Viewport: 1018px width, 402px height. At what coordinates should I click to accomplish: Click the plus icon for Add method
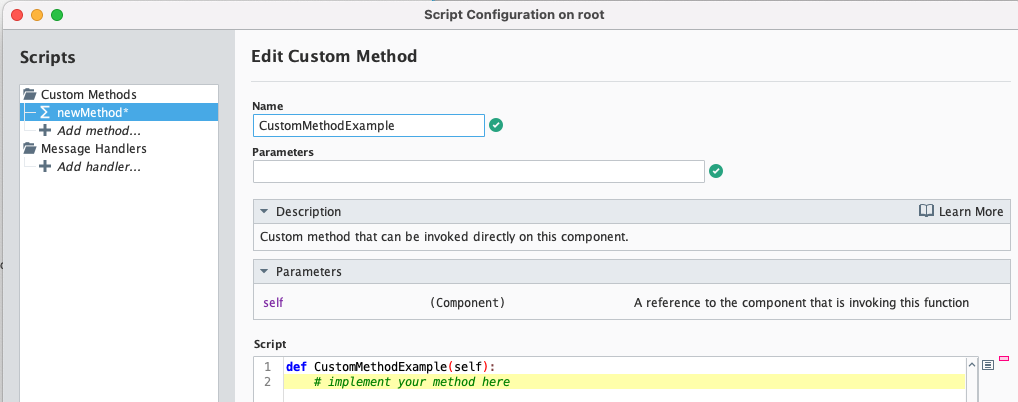pyautogui.click(x=45, y=130)
